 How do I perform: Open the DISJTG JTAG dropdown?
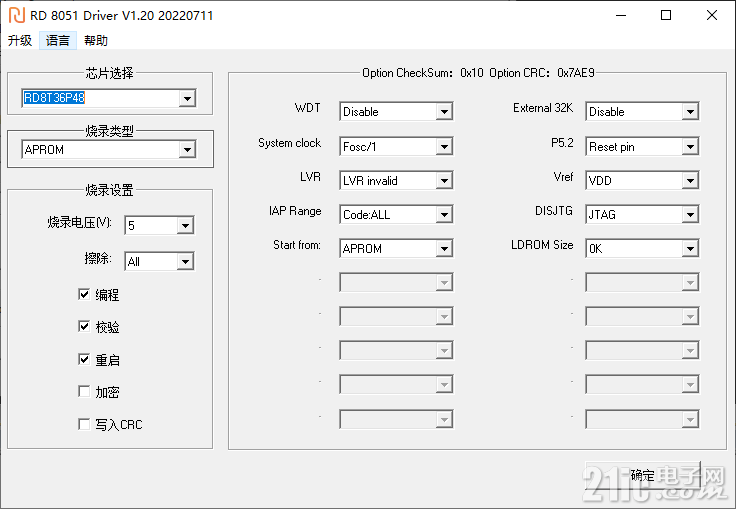pos(642,215)
